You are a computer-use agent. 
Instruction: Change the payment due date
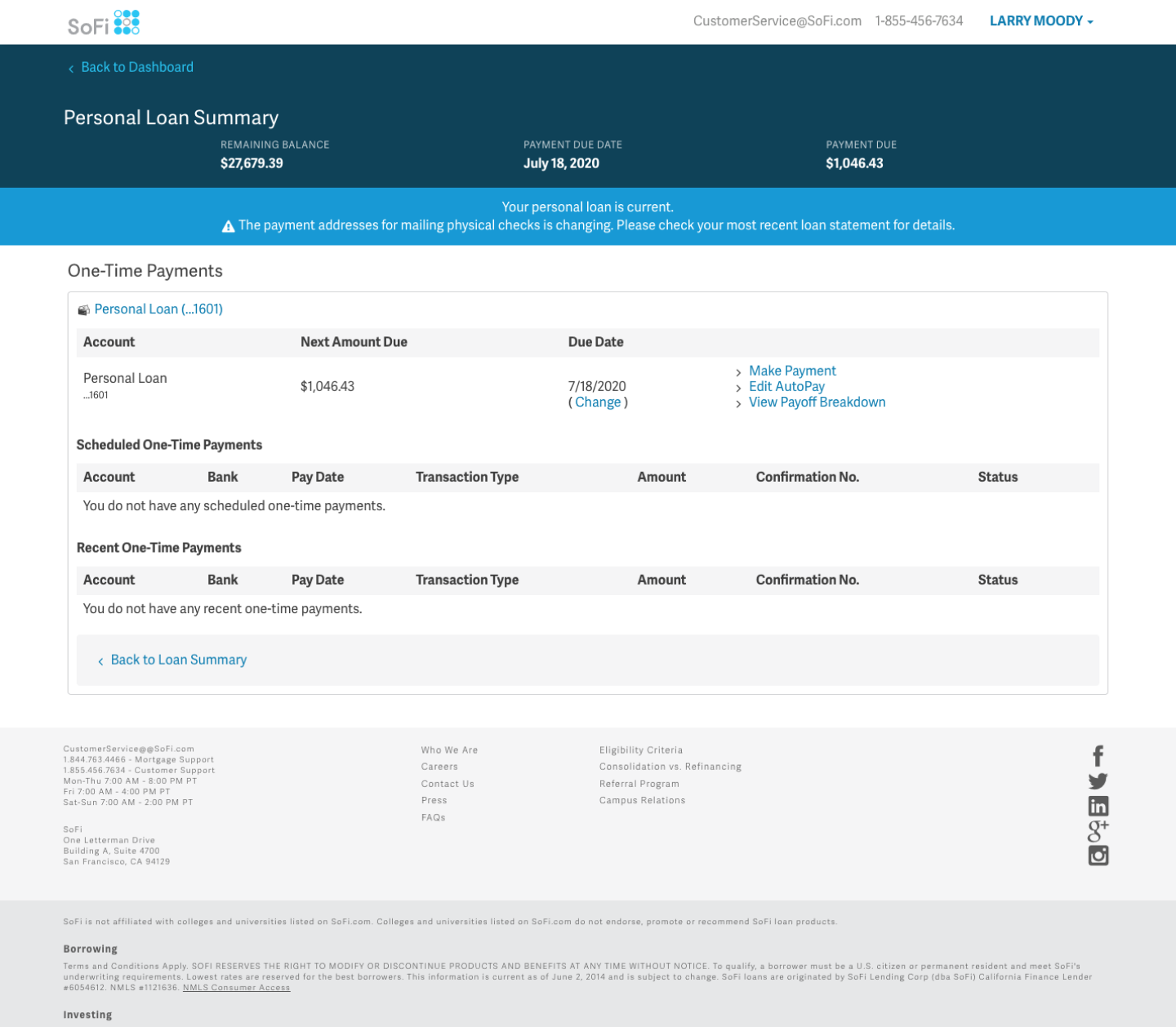598,402
